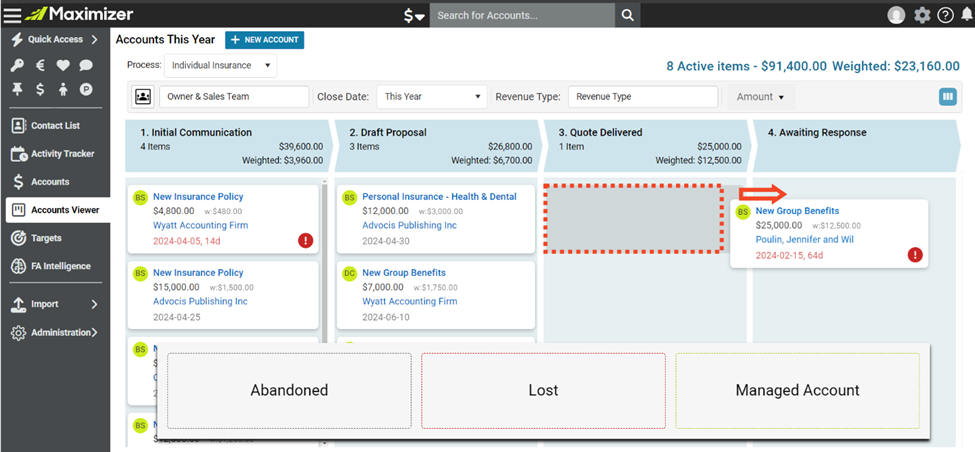Expand the Quick Access chevron
This screenshot has width=975, height=452.
click(x=95, y=40)
